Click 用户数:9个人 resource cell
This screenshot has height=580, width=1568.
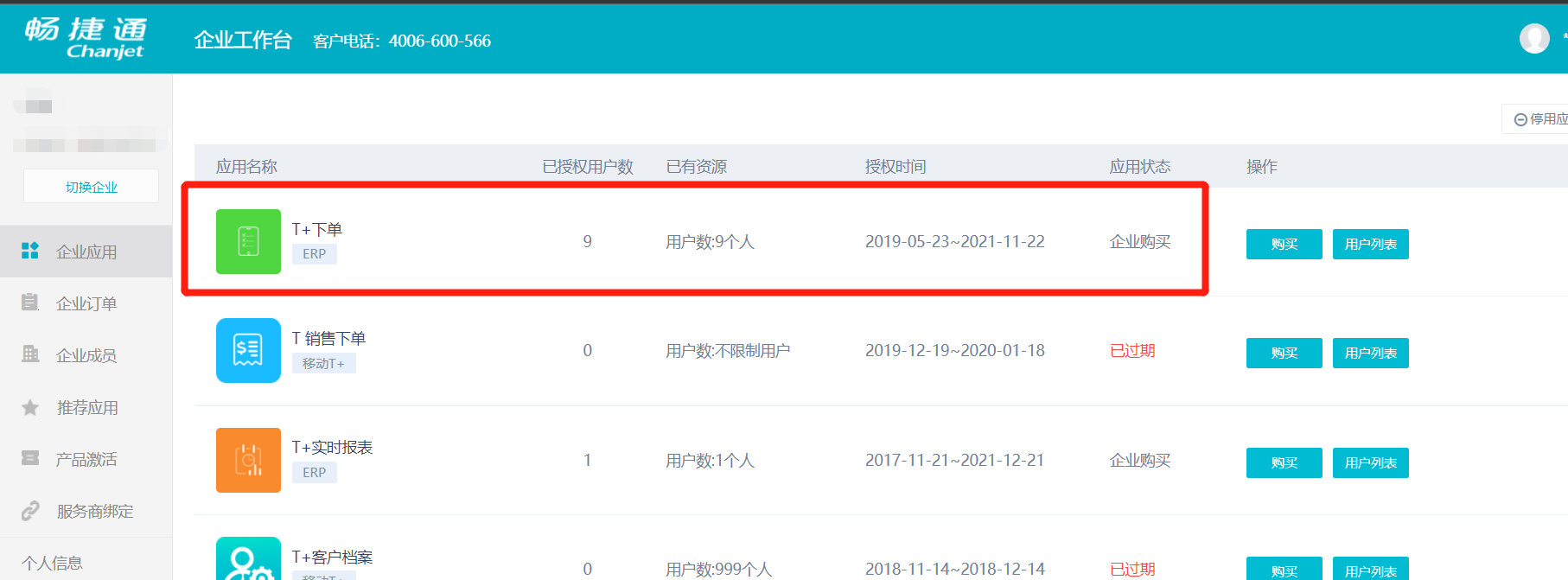(x=710, y=242)
